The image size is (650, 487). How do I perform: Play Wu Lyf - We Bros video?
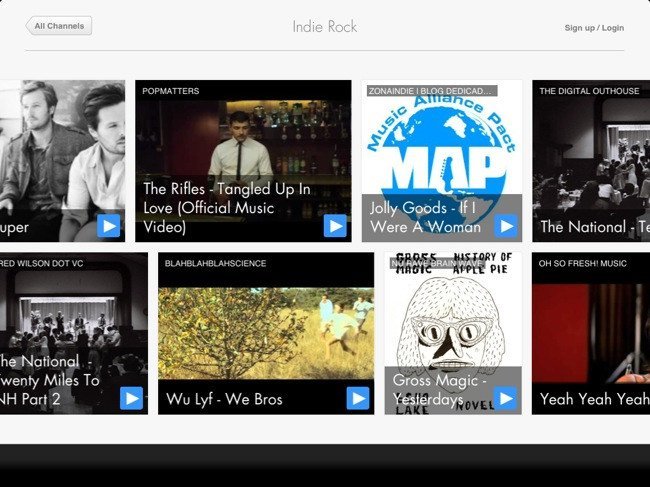pyautogui.click(x=358, y=398)
